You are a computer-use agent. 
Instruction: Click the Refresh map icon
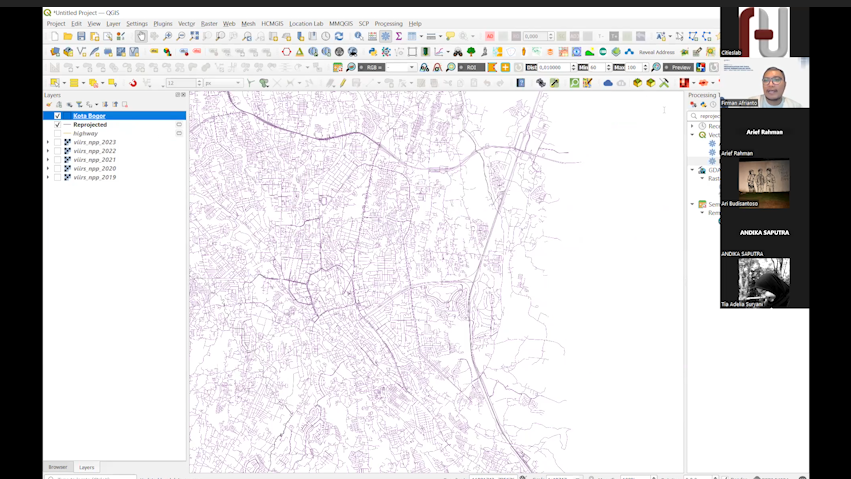(339, 36)
